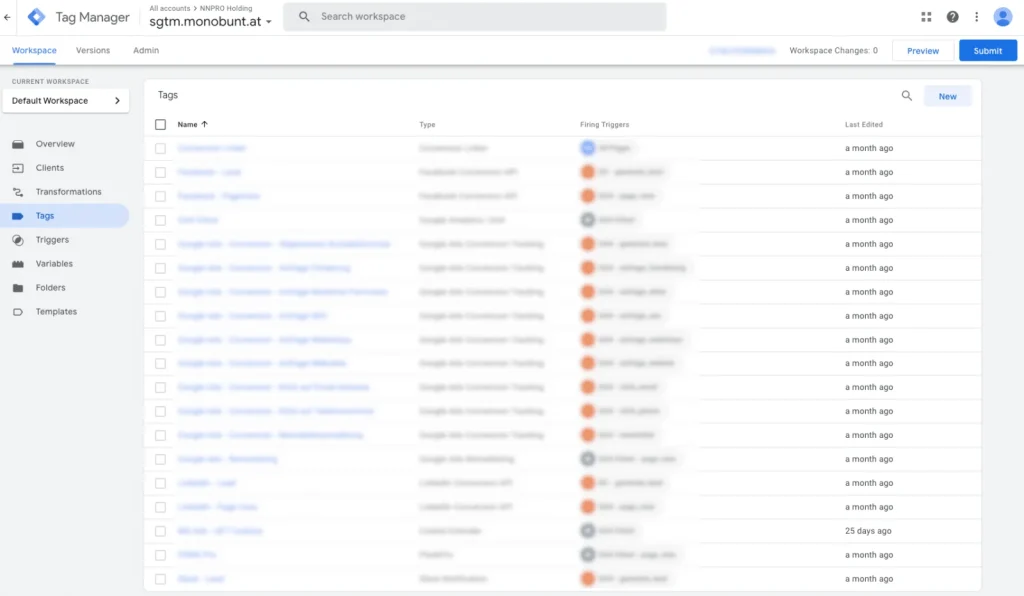Switch to the Versions tab

93,50
